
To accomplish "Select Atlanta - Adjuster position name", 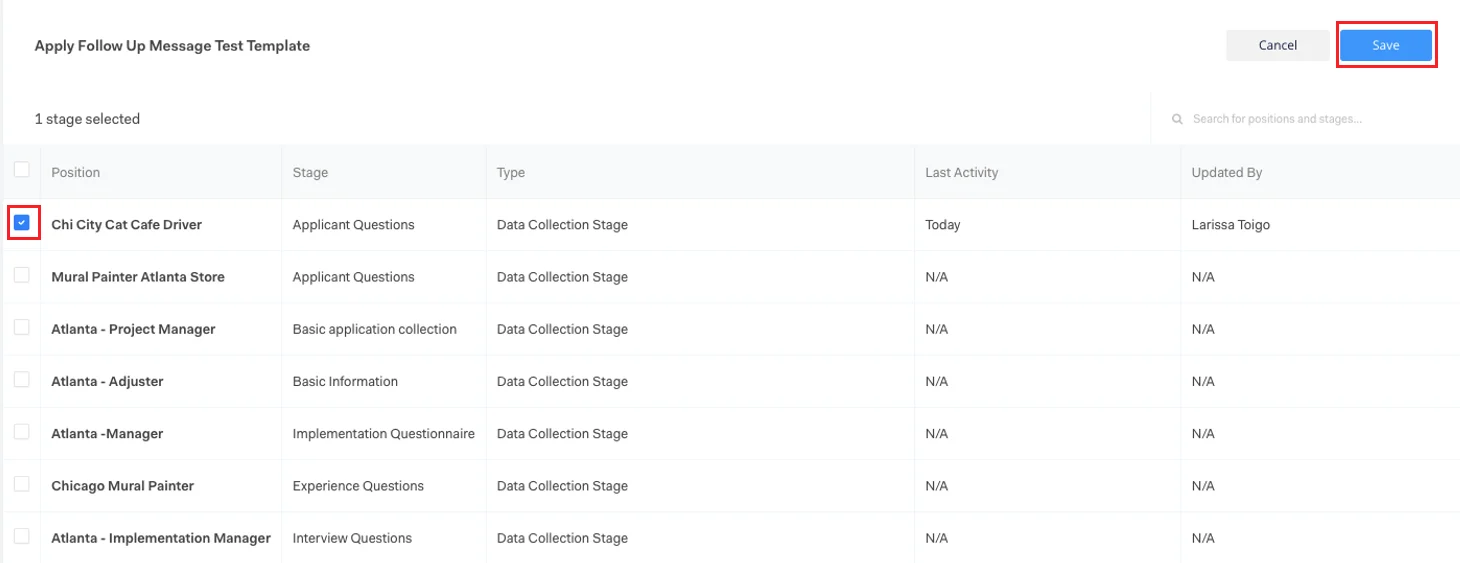I will pos(108,381).
